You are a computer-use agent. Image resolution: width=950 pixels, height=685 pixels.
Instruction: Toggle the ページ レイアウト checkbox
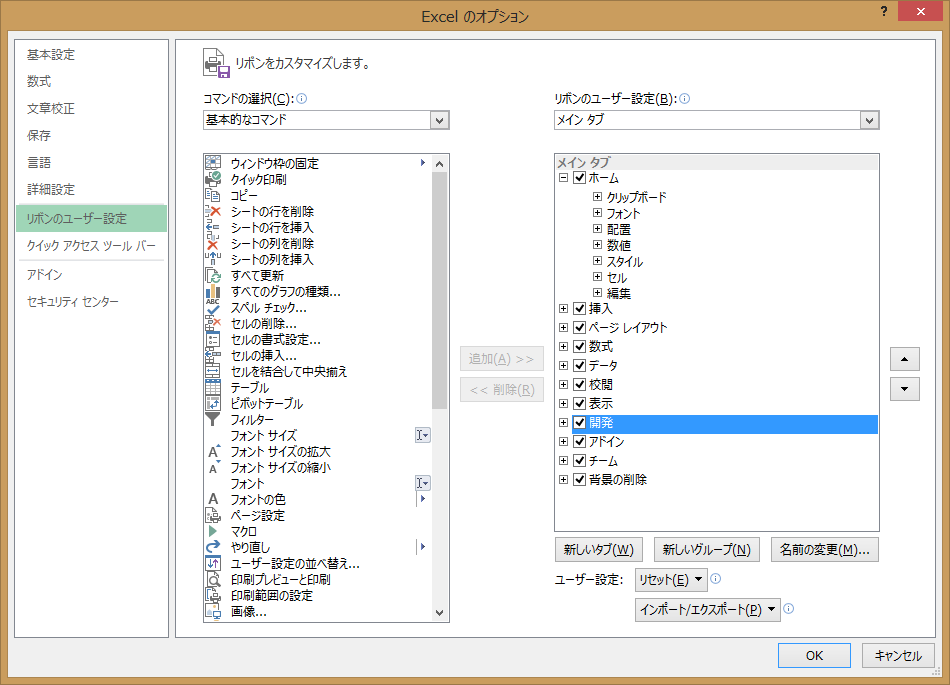pyautogui.click(x=579, y=328)
